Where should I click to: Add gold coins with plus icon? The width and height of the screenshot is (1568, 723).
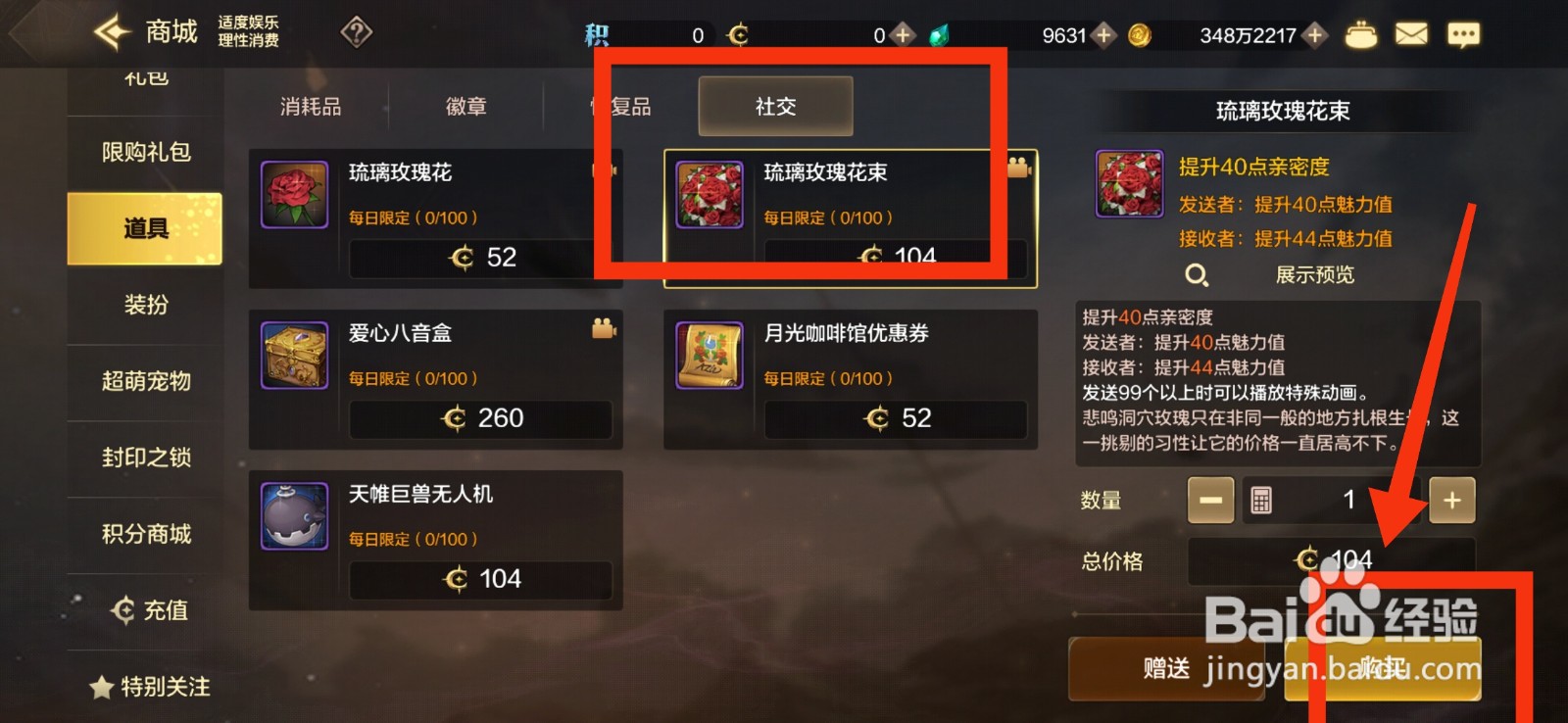click(1315, 35)
